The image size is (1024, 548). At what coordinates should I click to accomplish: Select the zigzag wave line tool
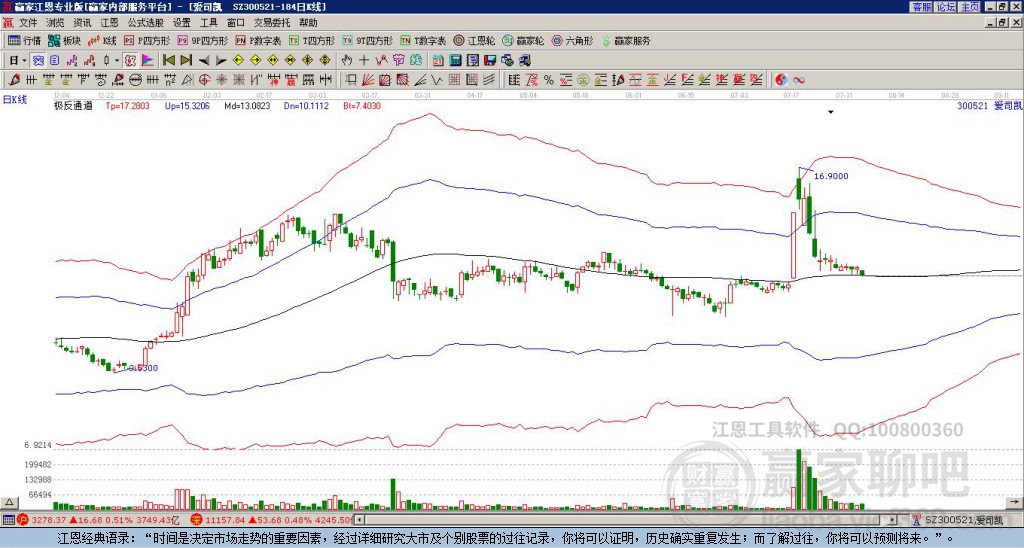click(437, 80)
